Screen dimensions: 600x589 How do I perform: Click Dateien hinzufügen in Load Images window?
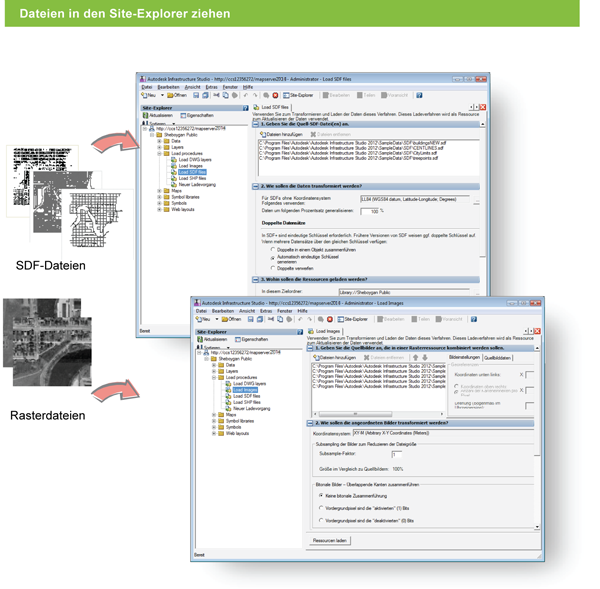[x=336, y=358]
